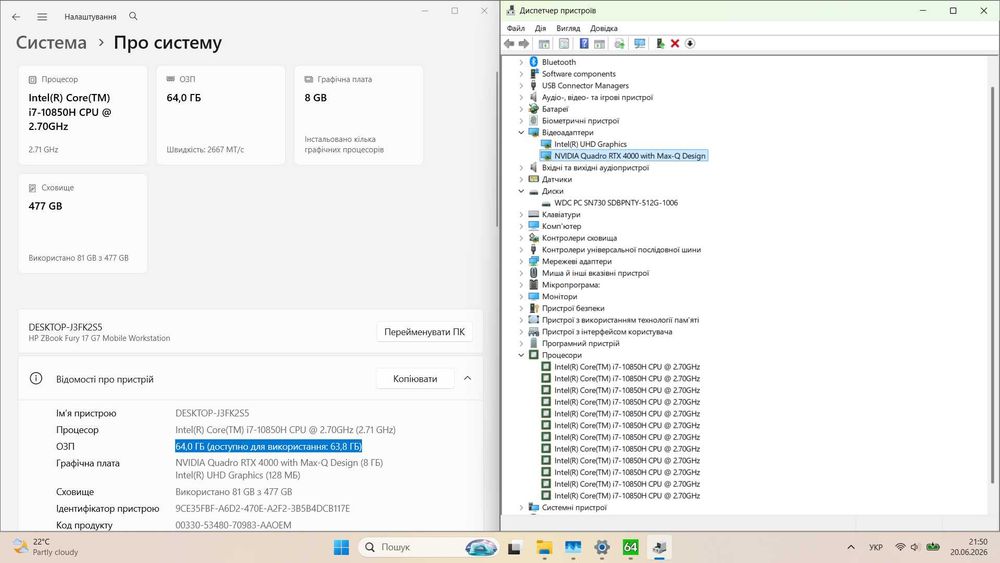Screen dimensions: 1000x563
Task: Open the Вигляд menu
Action: coord(568,28)
